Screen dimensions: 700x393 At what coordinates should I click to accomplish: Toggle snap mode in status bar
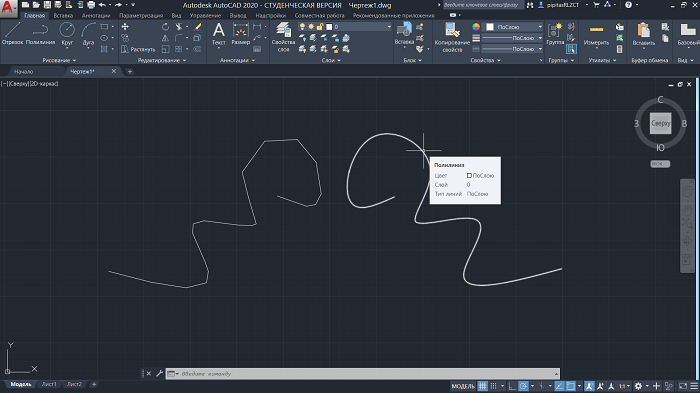click(x=493, y=386)
